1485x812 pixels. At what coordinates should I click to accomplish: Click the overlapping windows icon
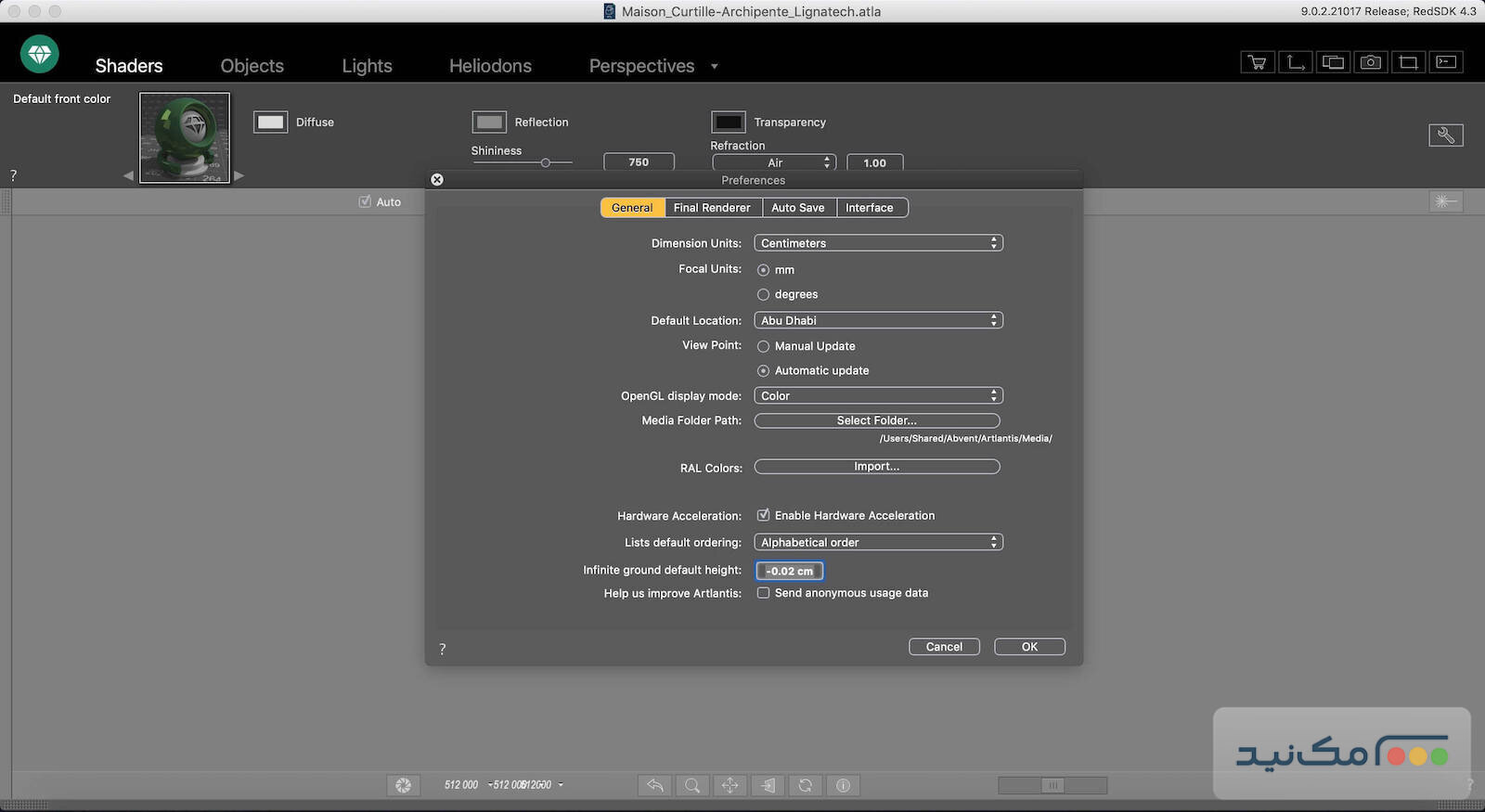coord(1333,62)
